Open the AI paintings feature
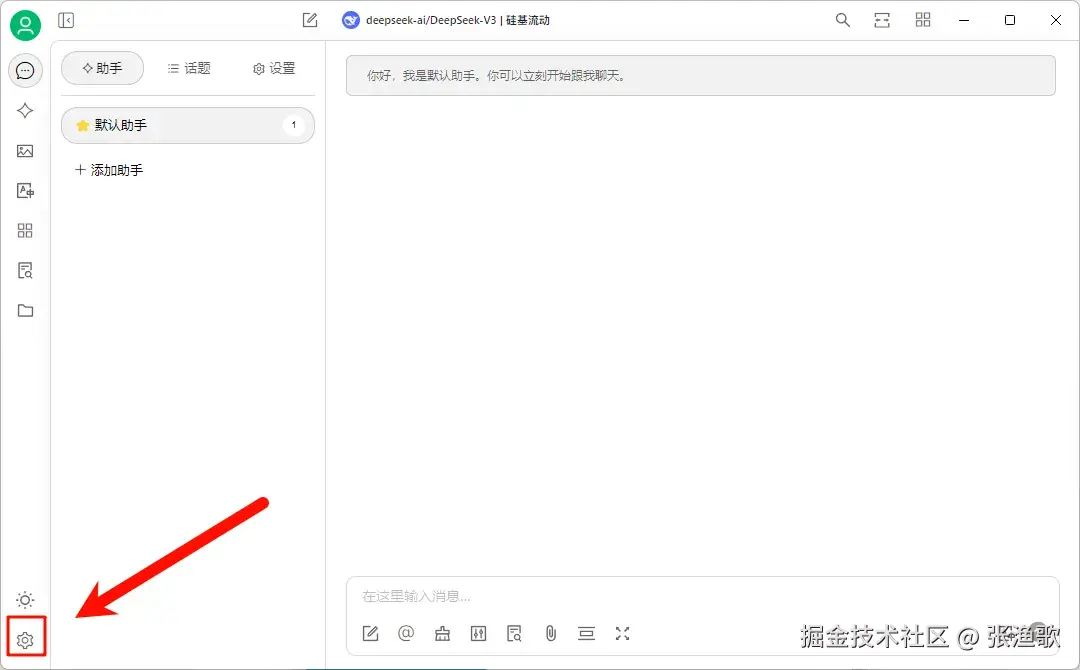 pyautogui.click(x=25, y=151)
